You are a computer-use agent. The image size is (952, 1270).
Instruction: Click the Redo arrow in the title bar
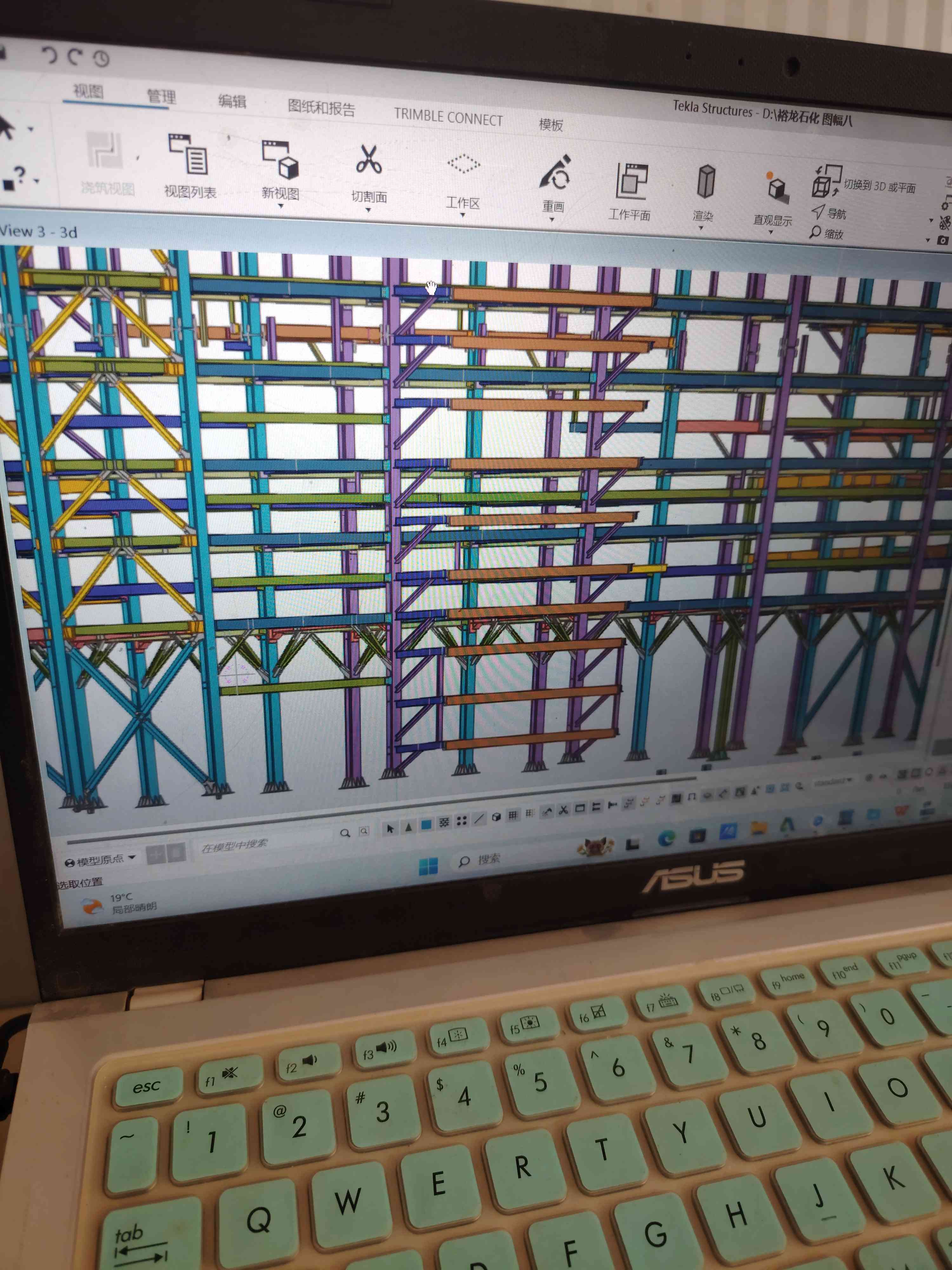coord(75,57)
